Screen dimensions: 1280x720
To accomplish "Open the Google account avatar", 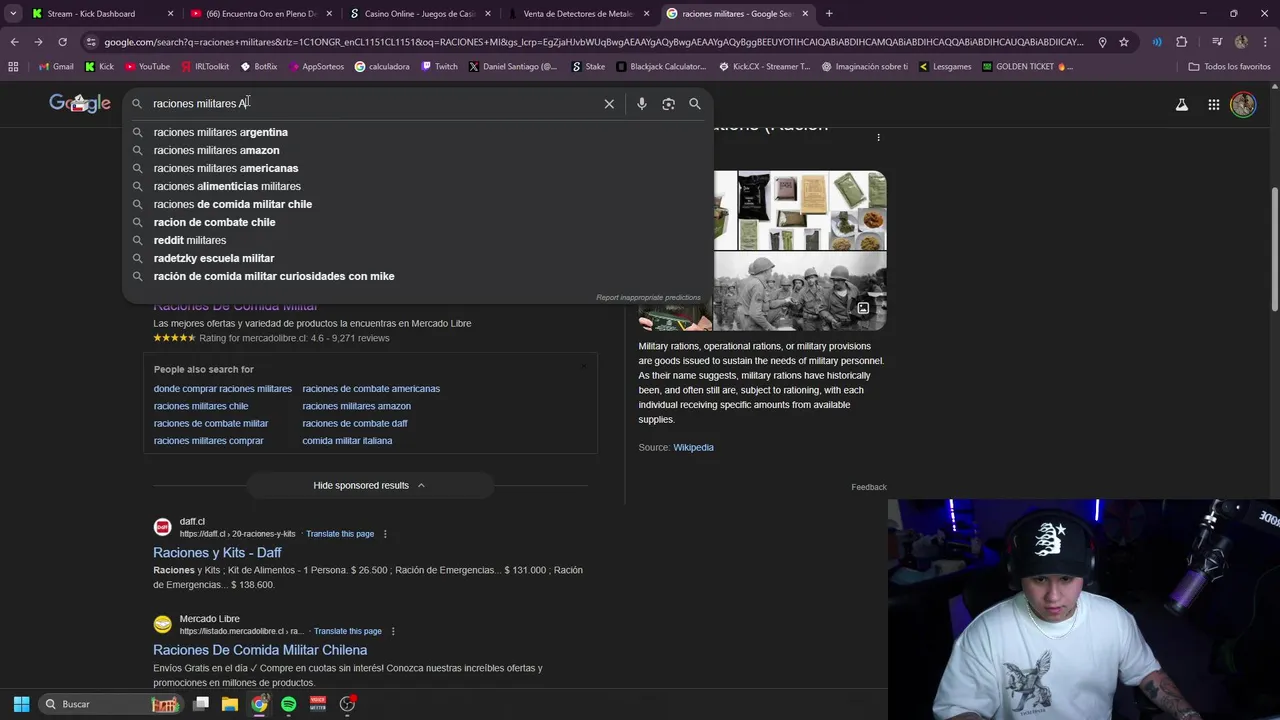I will [x=1243, y=104].
